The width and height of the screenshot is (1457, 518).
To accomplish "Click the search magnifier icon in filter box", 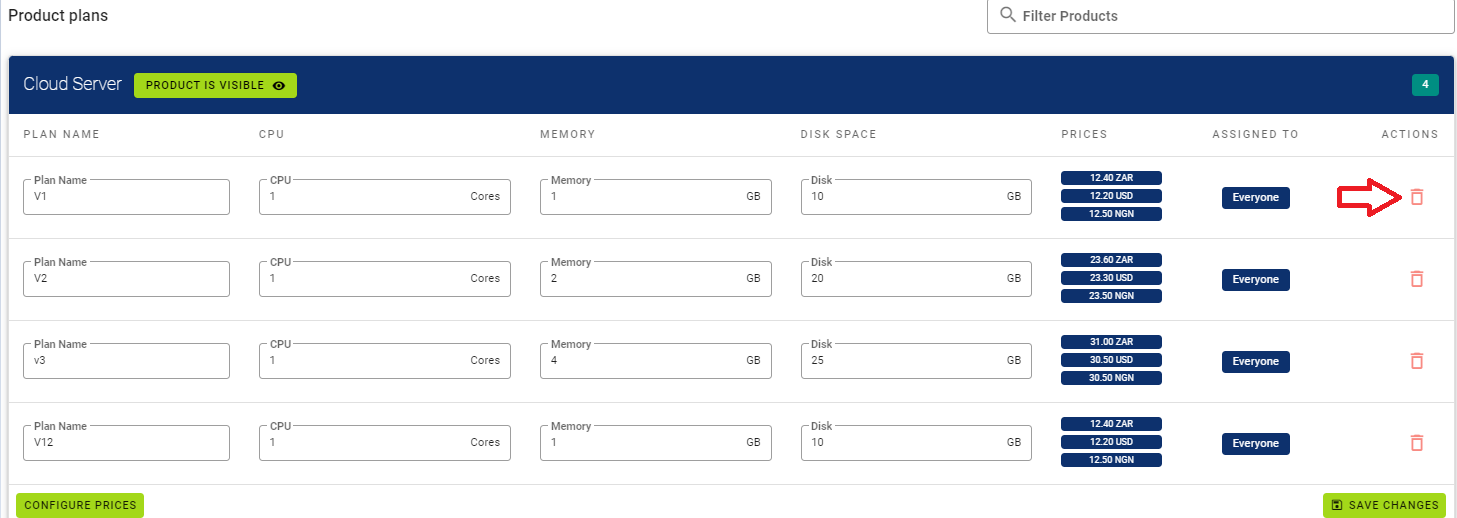I will pyautogui.click(x=1008, y=16).
